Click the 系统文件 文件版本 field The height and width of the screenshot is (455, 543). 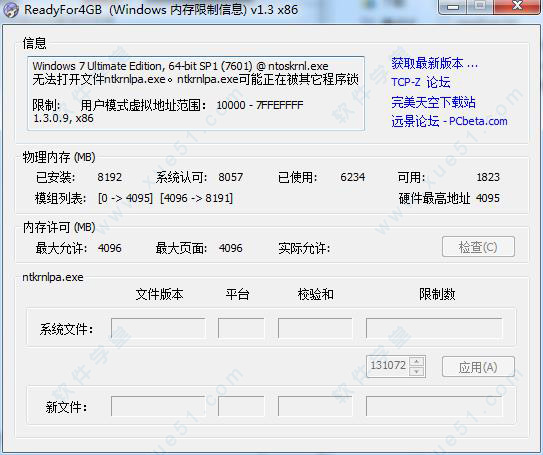(x=158, y=328)
